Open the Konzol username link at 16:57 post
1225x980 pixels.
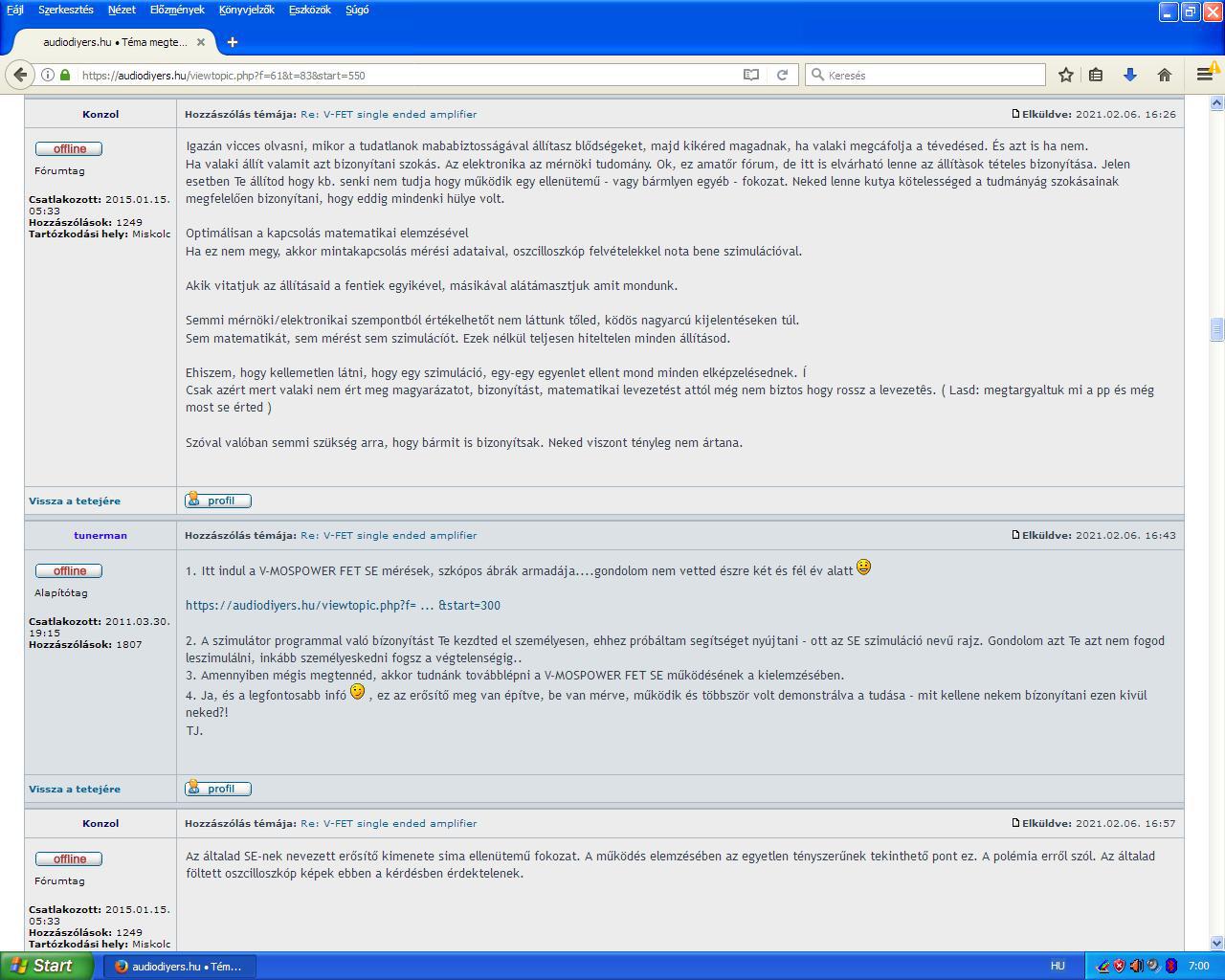click(x=100, y=823)
